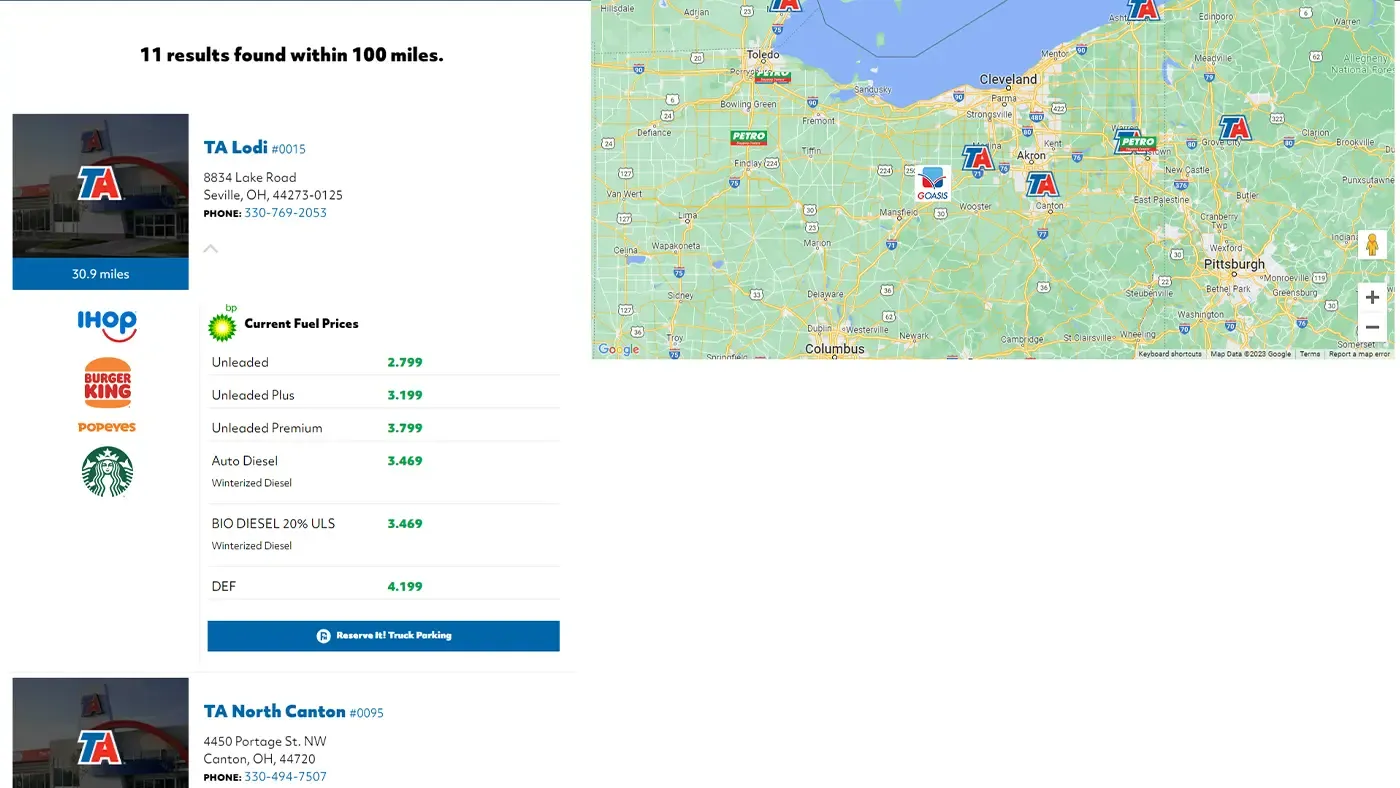Click the Columbus city label on map

(x=835, y=349)
